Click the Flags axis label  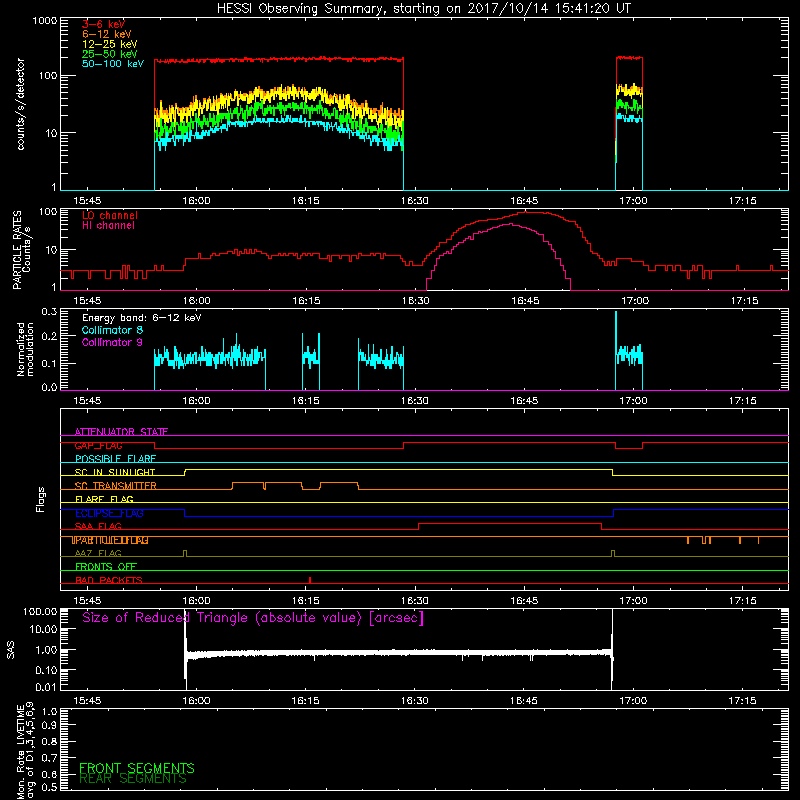41,499
